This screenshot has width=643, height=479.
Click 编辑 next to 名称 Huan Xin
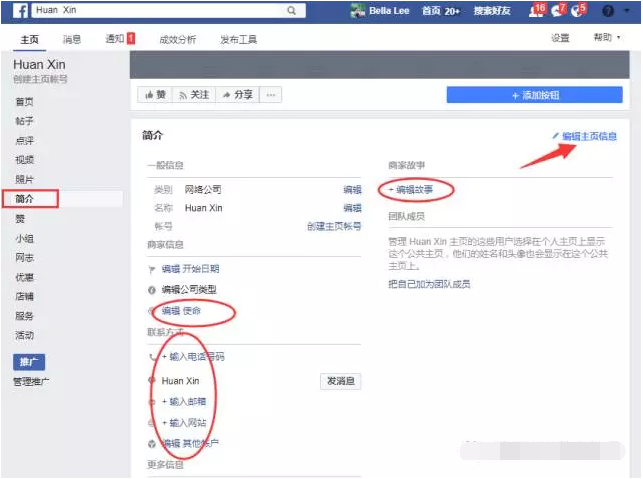click(352, 208)
